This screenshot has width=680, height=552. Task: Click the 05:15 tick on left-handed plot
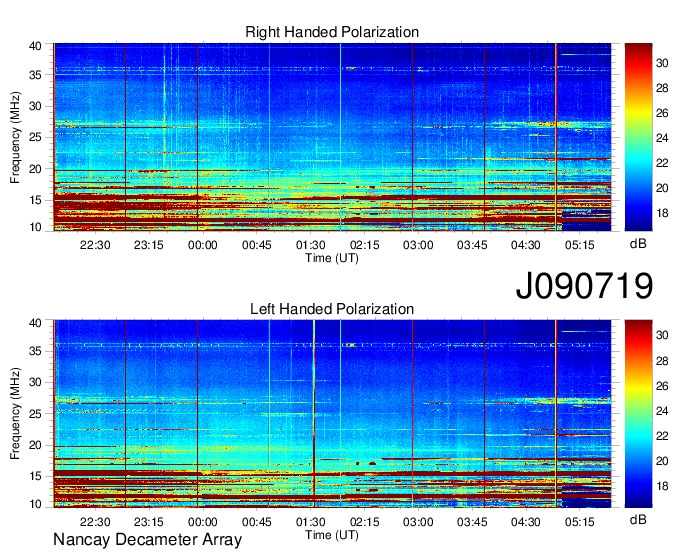[x=580, y=522]
